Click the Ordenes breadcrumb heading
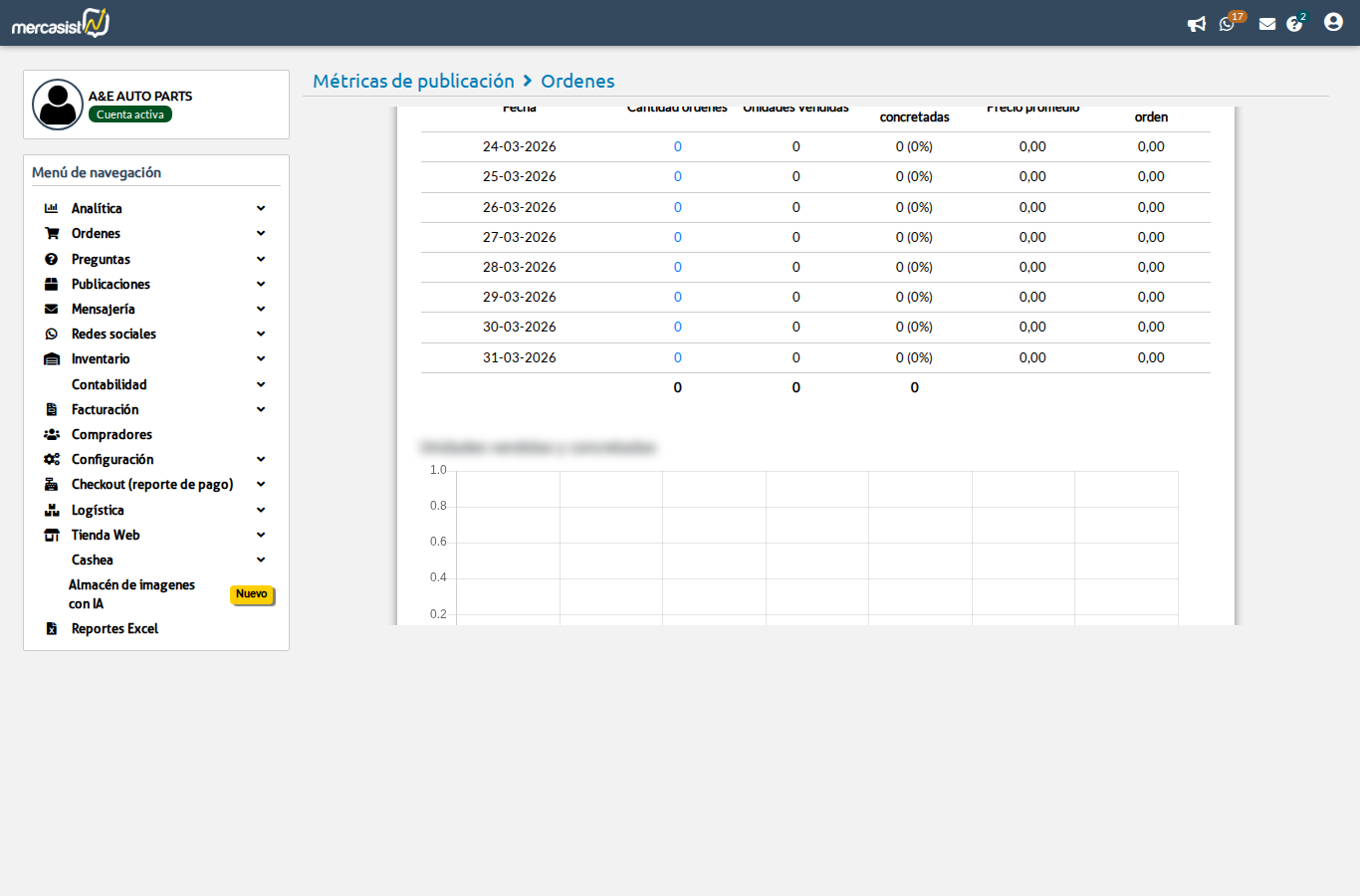The image size is (1360, 896). point(577,81)
